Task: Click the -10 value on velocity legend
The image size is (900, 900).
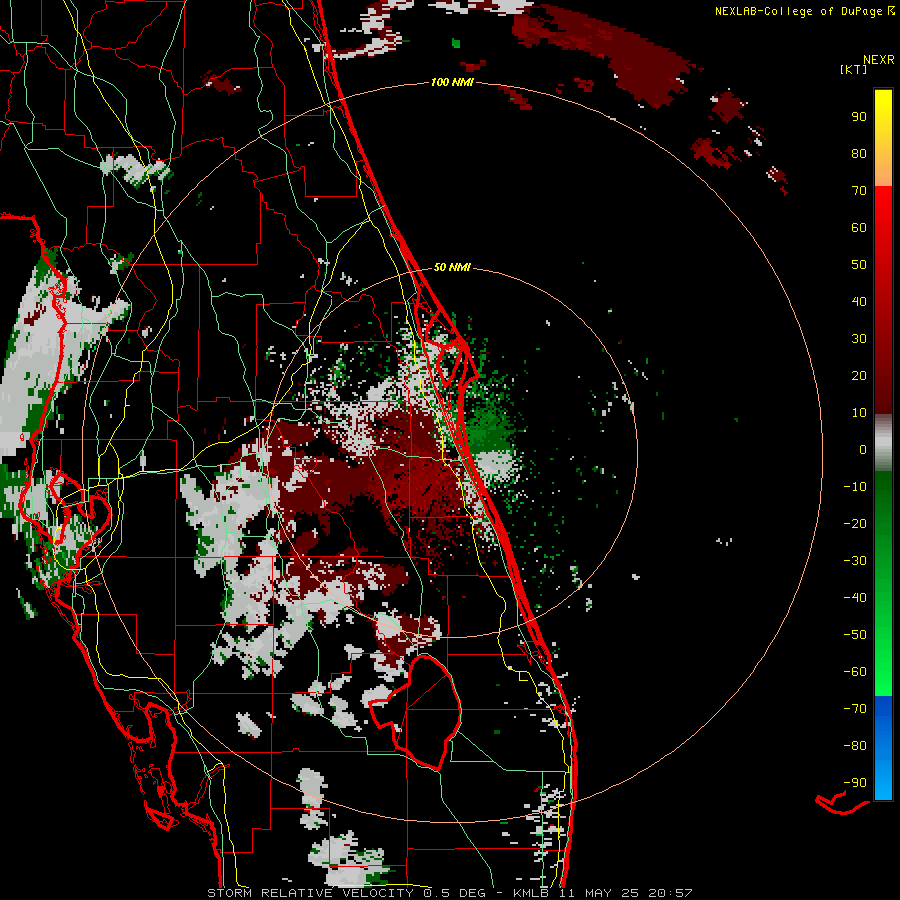Action: [855, 487]
